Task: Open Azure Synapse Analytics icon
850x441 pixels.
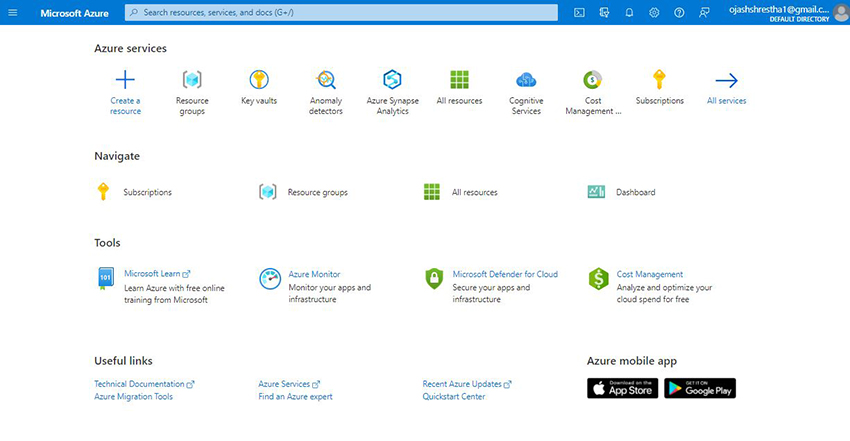Action: (x=393, y=81)
